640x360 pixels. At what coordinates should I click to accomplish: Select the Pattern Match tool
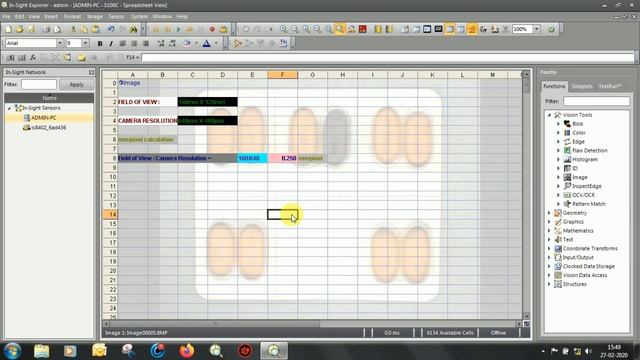589,204
